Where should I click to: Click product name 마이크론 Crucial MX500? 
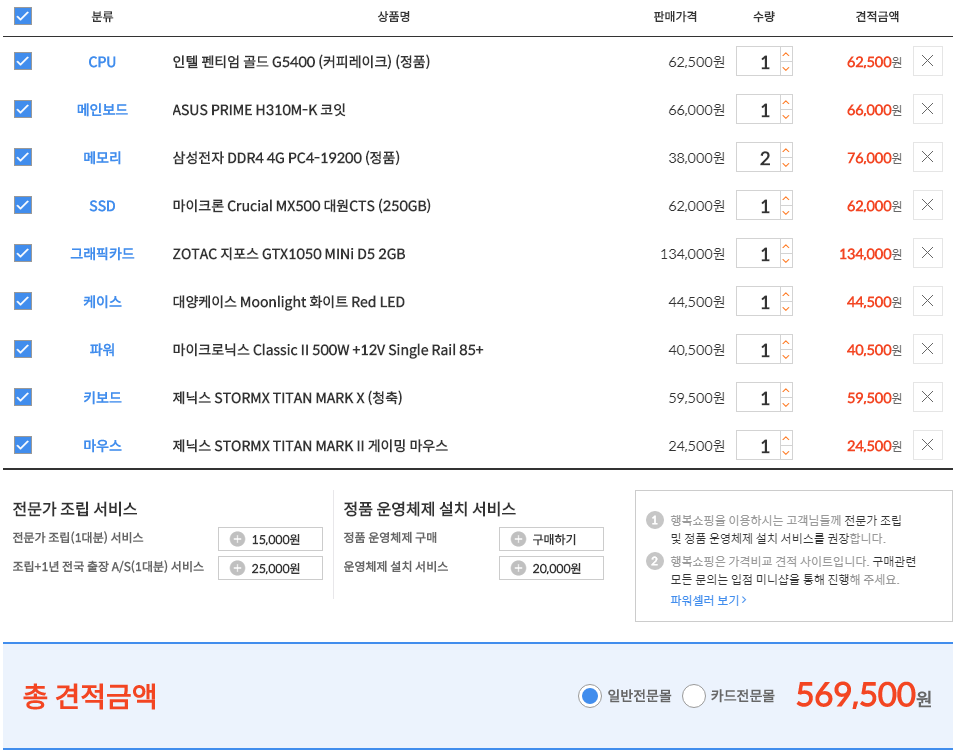coord(302,206)
